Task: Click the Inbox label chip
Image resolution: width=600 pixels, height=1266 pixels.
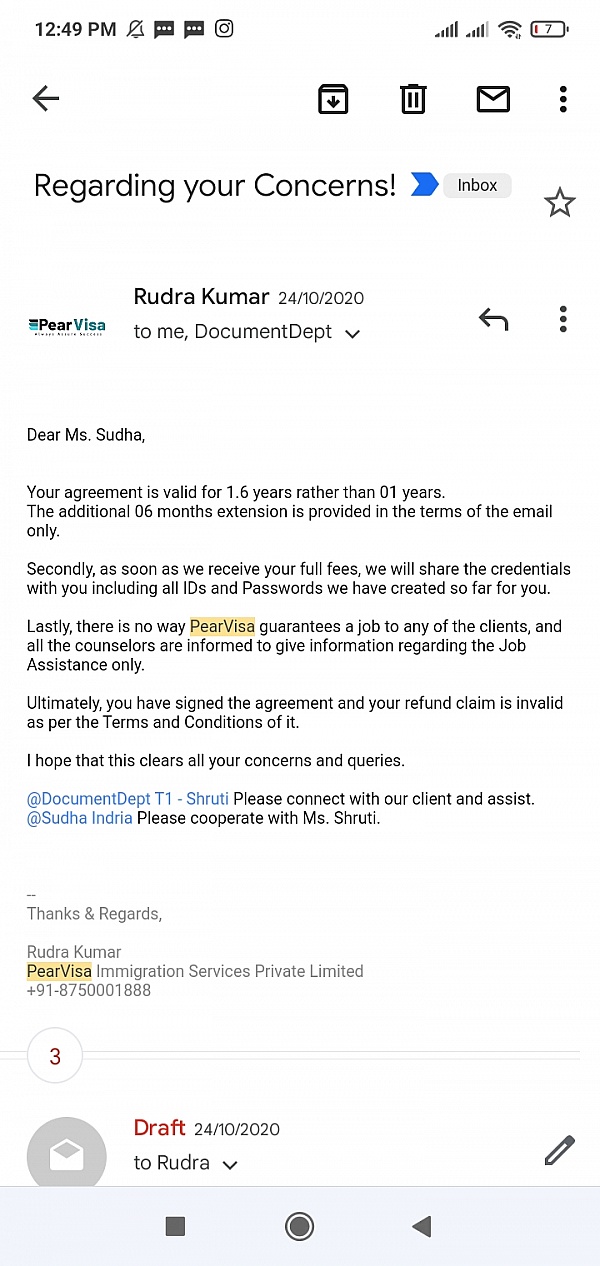Action: pos(477,185)
